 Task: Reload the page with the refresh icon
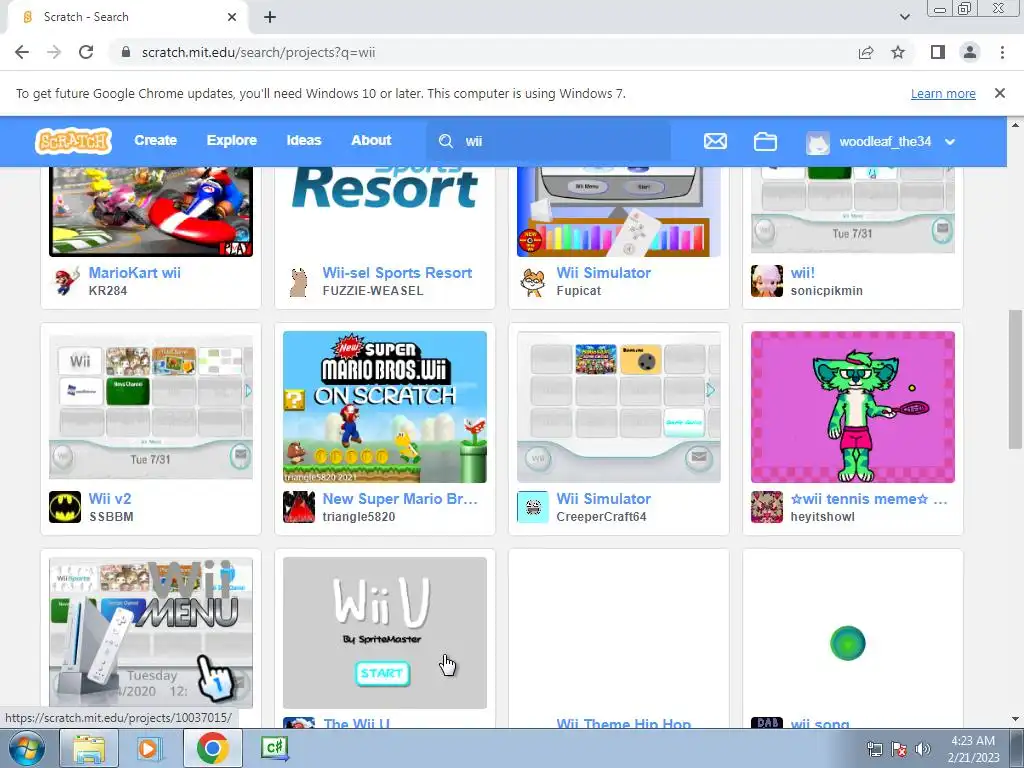86,52
